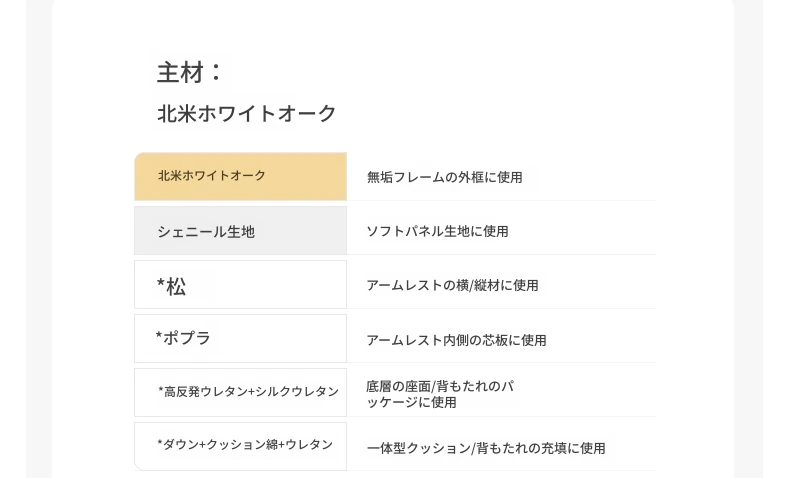
Task: Click the 一体型クッション/背もたれの充填に使用 description
Action: [485, 448]
